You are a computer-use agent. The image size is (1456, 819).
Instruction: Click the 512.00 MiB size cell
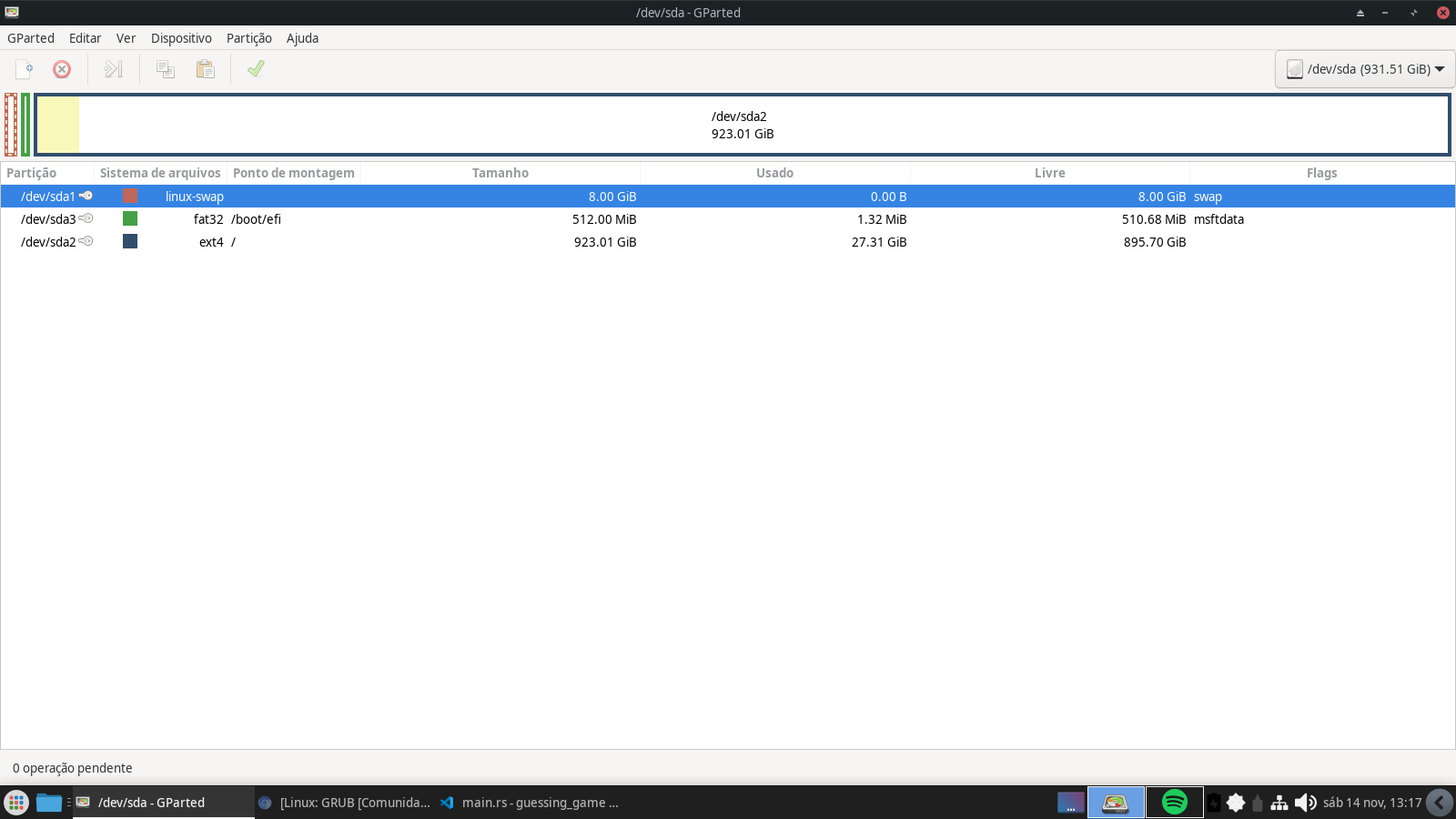tap(604, 219)
